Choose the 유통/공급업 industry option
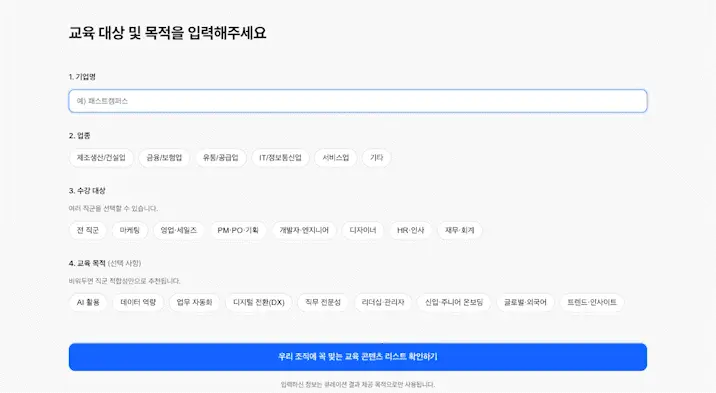This screenshot has height=393, width=716. (x=221, y=158)
